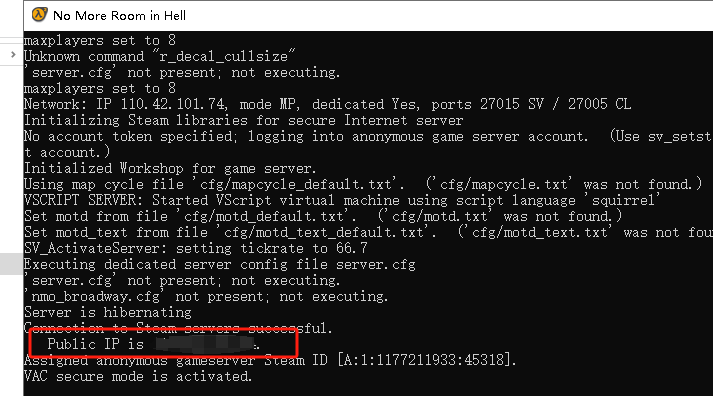This screenshot has height=396, width=713.
Task: Click the "VAC secure mode is activated" line
Action: pos(138,376)
